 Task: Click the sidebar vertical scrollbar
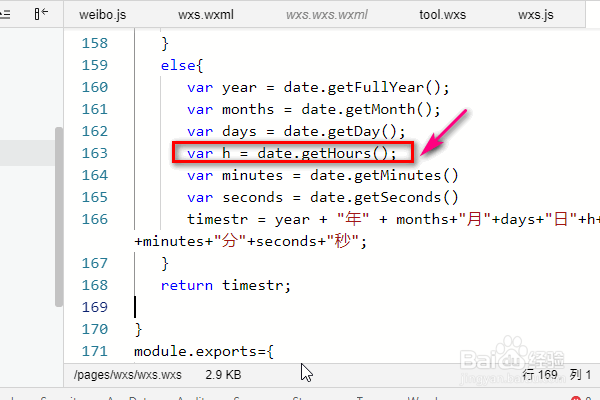point(59,217)
